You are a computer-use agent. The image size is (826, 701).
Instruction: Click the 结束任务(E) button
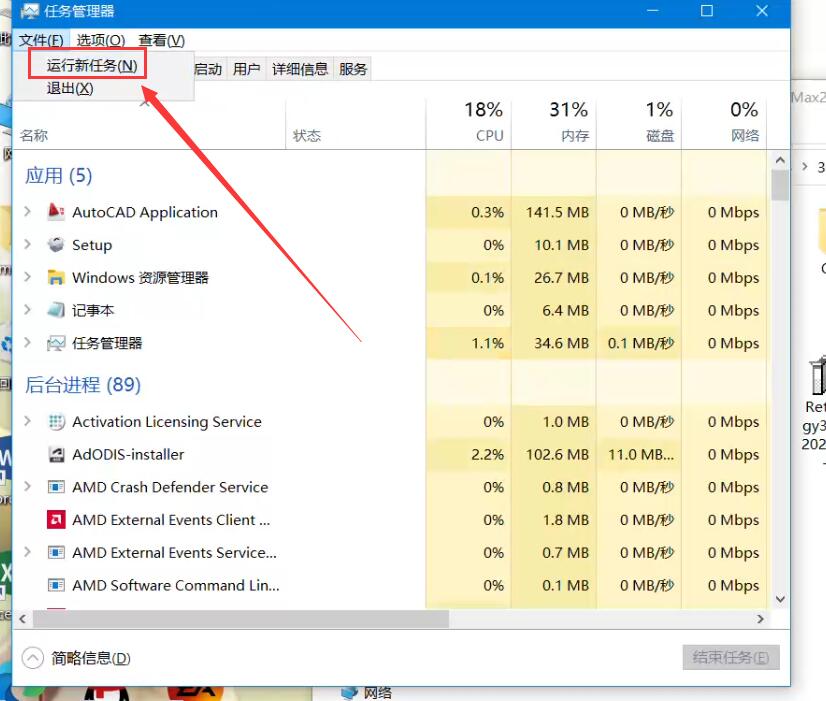[731, 657]
